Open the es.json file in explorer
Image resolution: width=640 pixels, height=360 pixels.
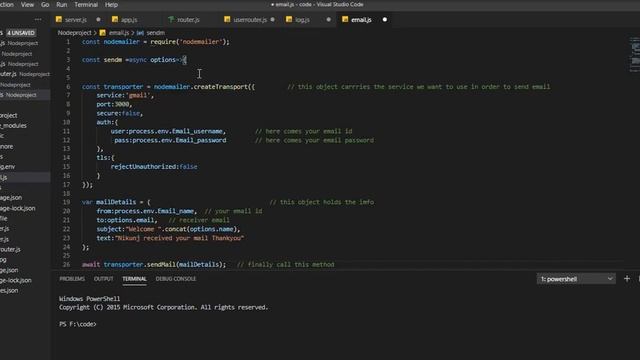[9, 291]
